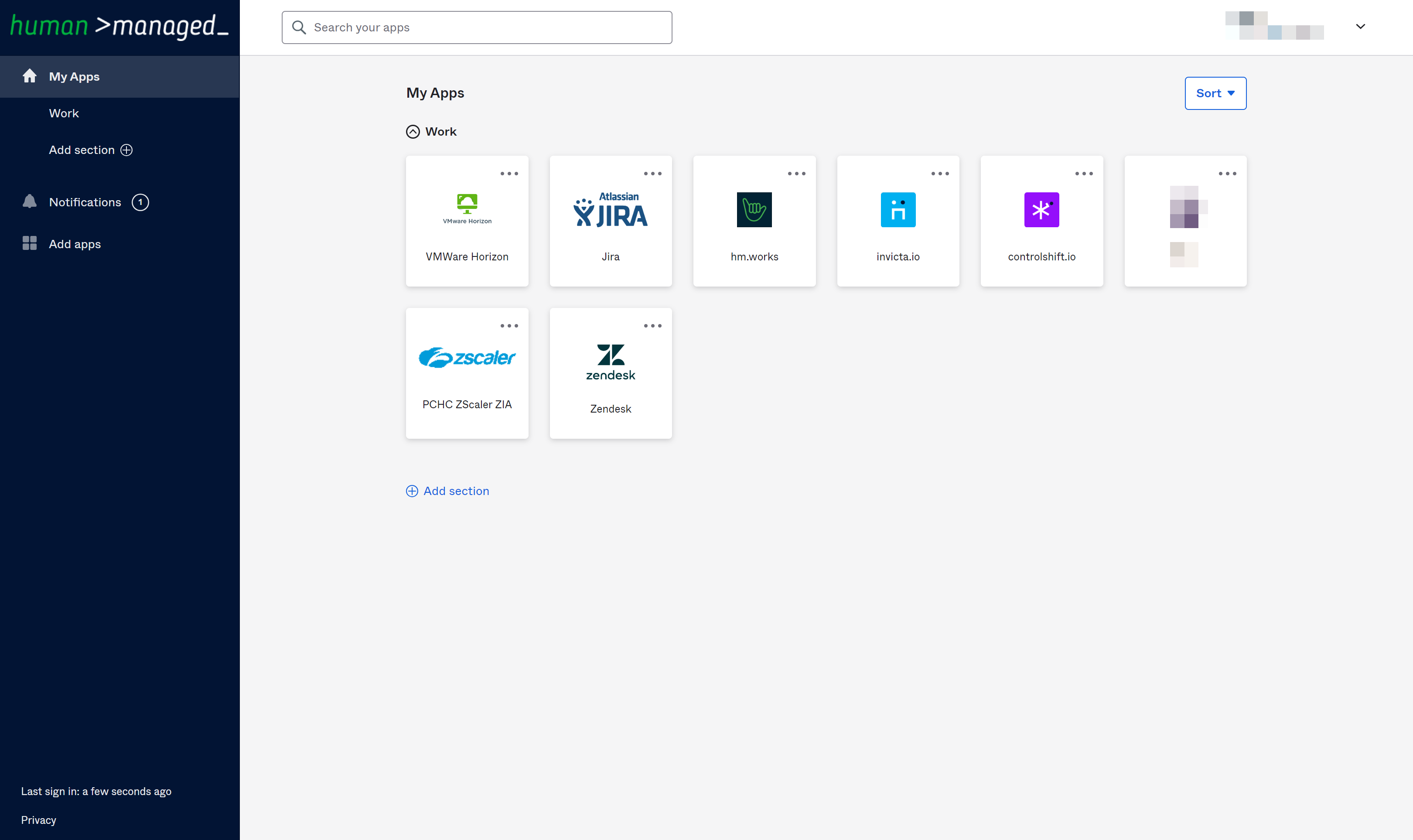The image size is (1413, 840).
Task: Open the Privacy link
Action: [x=38, y=820]
